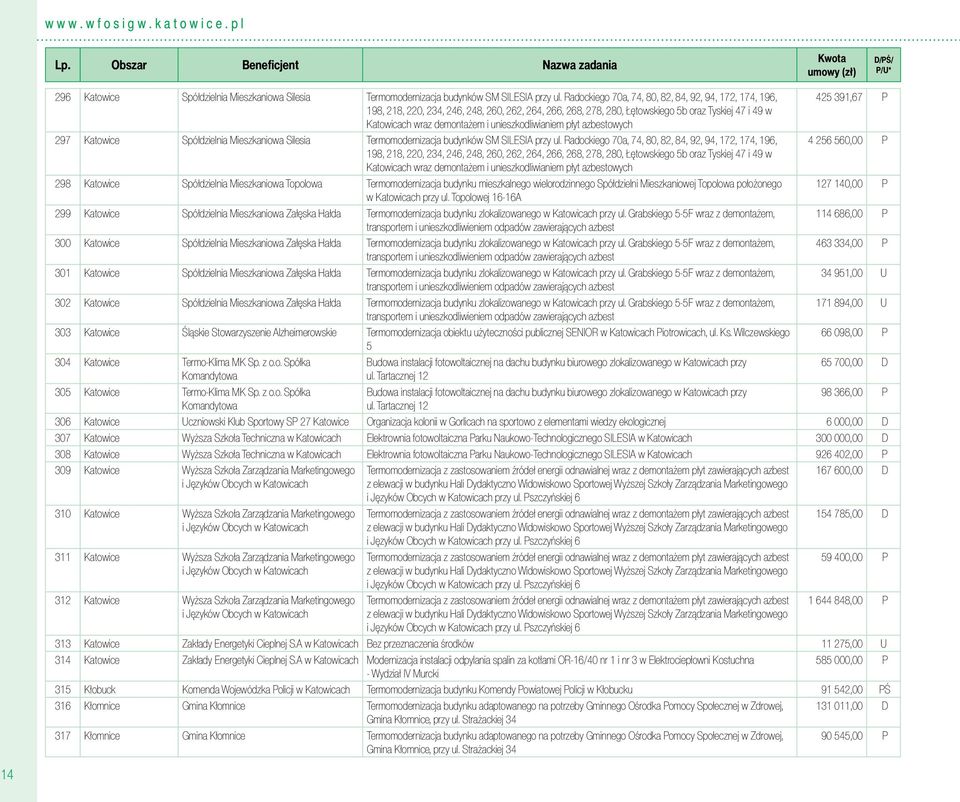Click the amount 90 545,00

tap(842, 736)
